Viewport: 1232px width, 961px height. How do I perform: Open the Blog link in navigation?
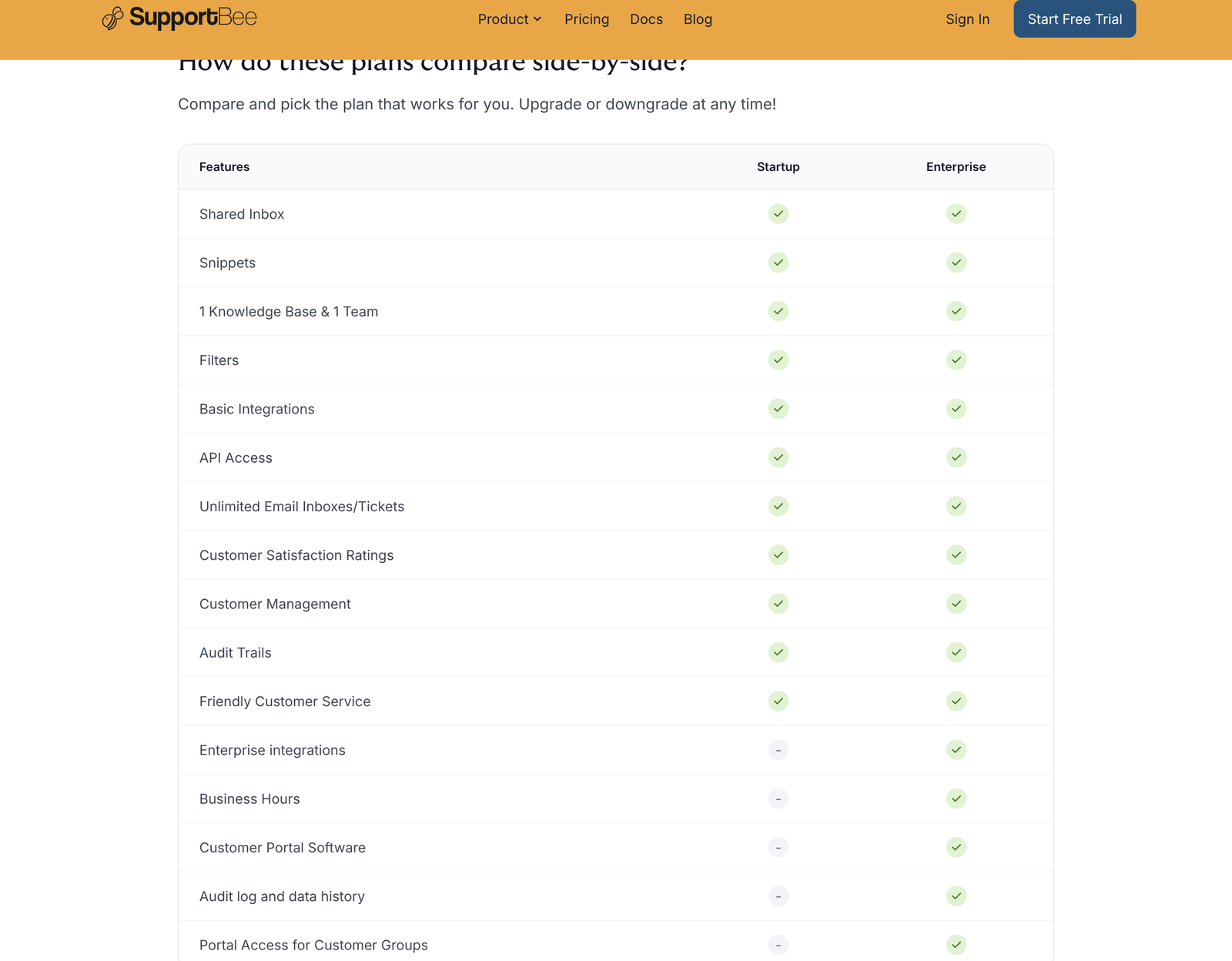698,19
